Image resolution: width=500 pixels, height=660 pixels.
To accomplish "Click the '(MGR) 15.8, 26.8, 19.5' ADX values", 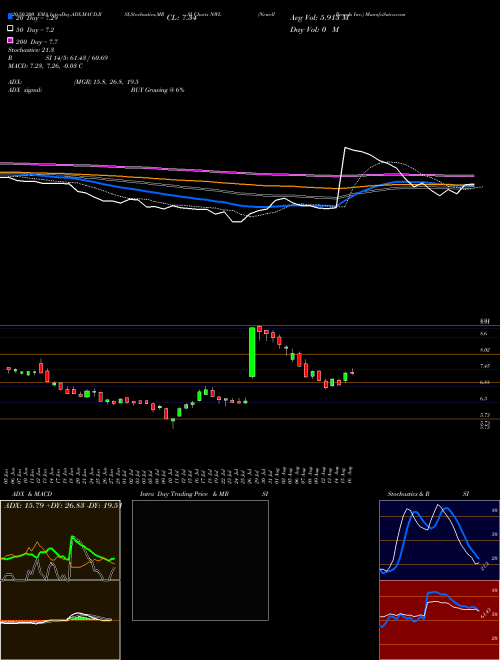I will pyautogui.click(x=106, y=82).
